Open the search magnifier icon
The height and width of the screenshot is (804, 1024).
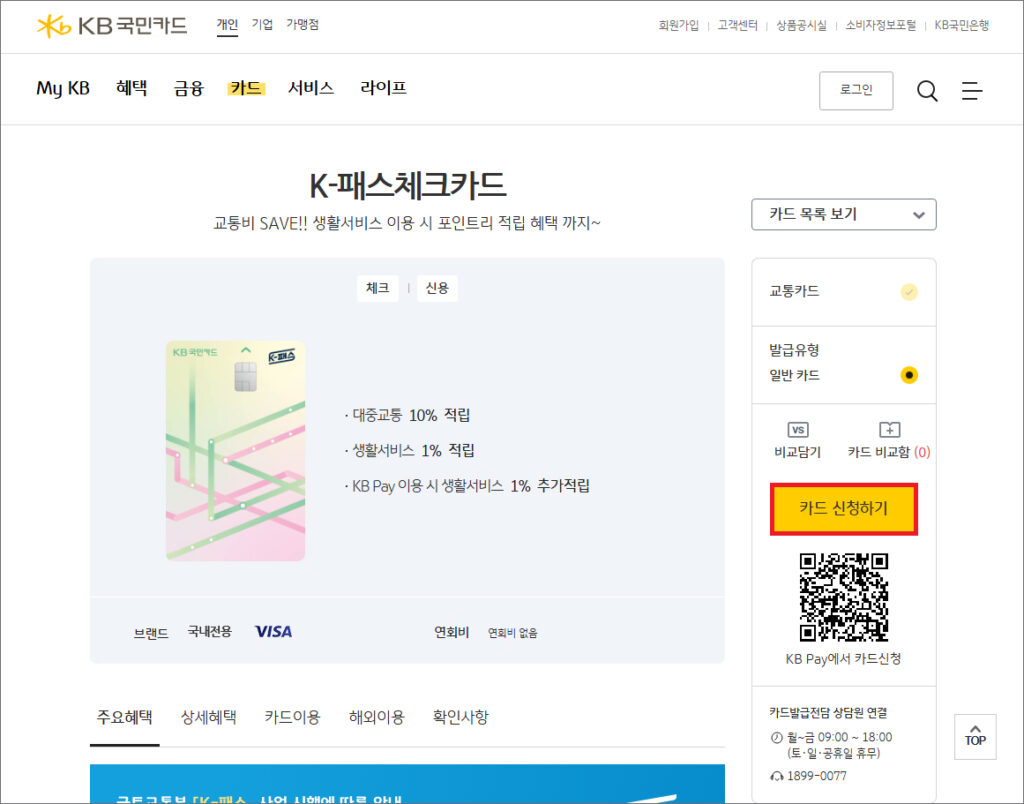coord(927,90)
